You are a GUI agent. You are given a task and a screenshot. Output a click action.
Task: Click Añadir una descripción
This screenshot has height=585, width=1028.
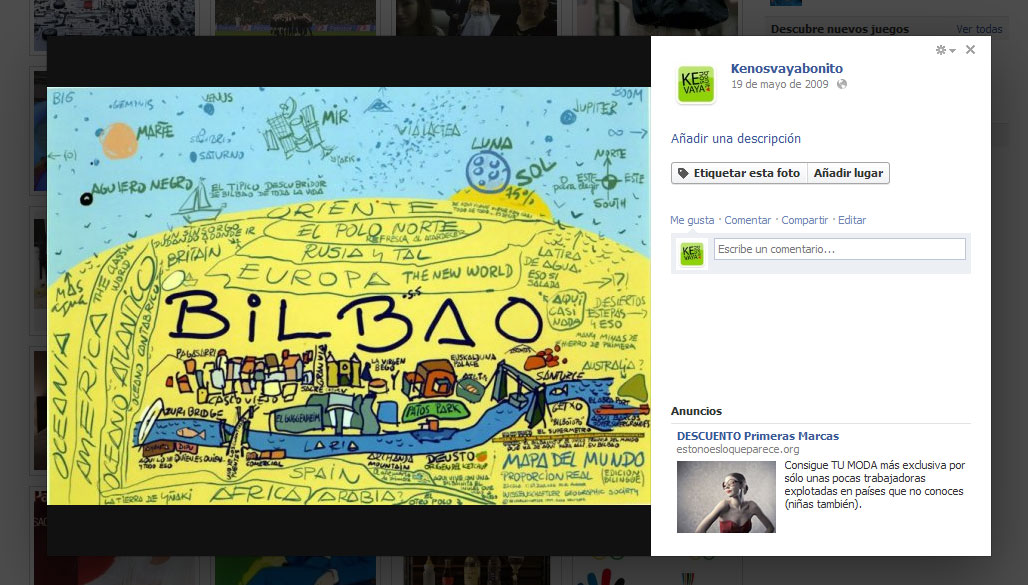coord(736,138)
